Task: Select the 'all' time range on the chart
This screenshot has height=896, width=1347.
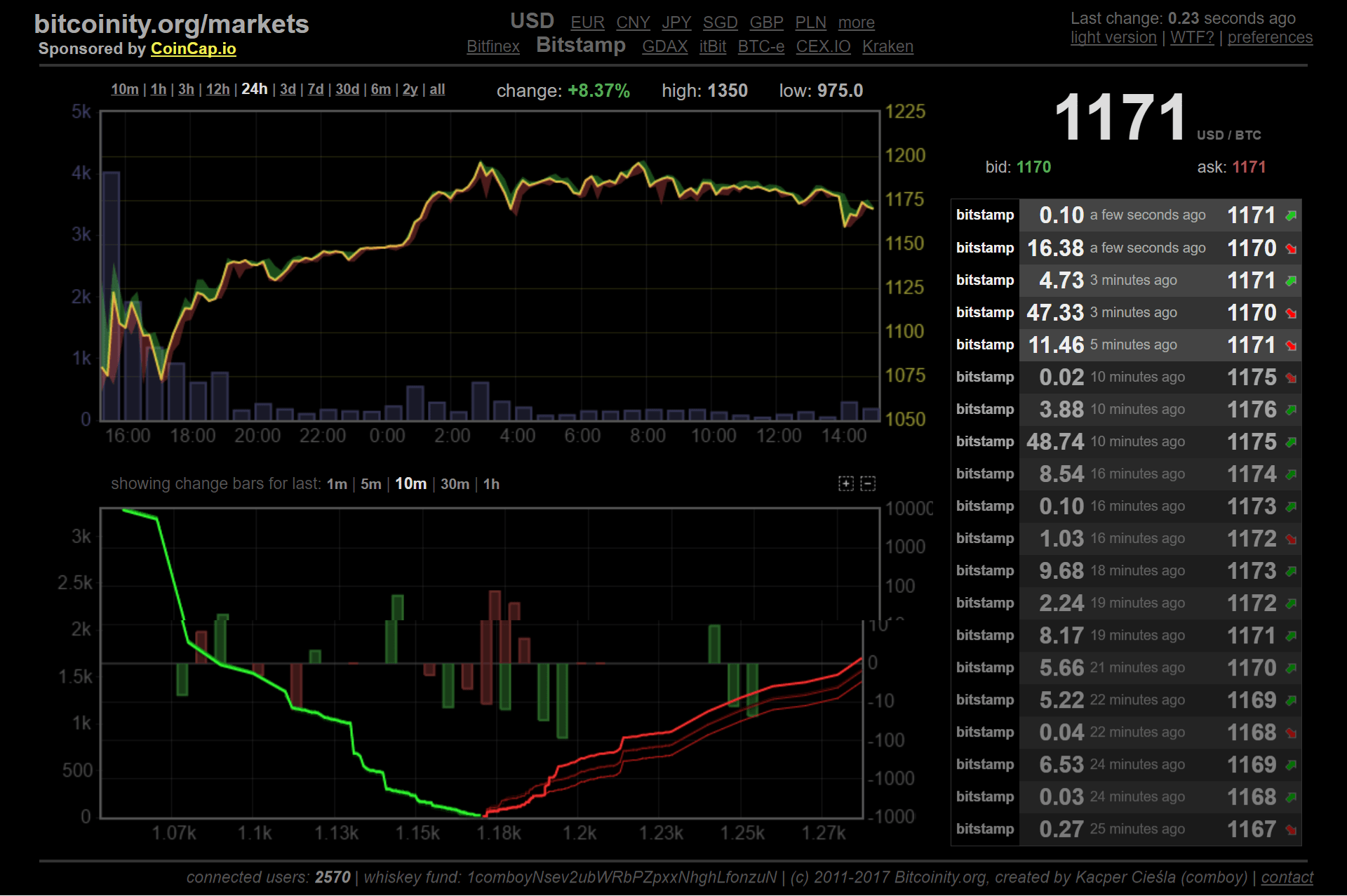Action: [x=437, y=89]
